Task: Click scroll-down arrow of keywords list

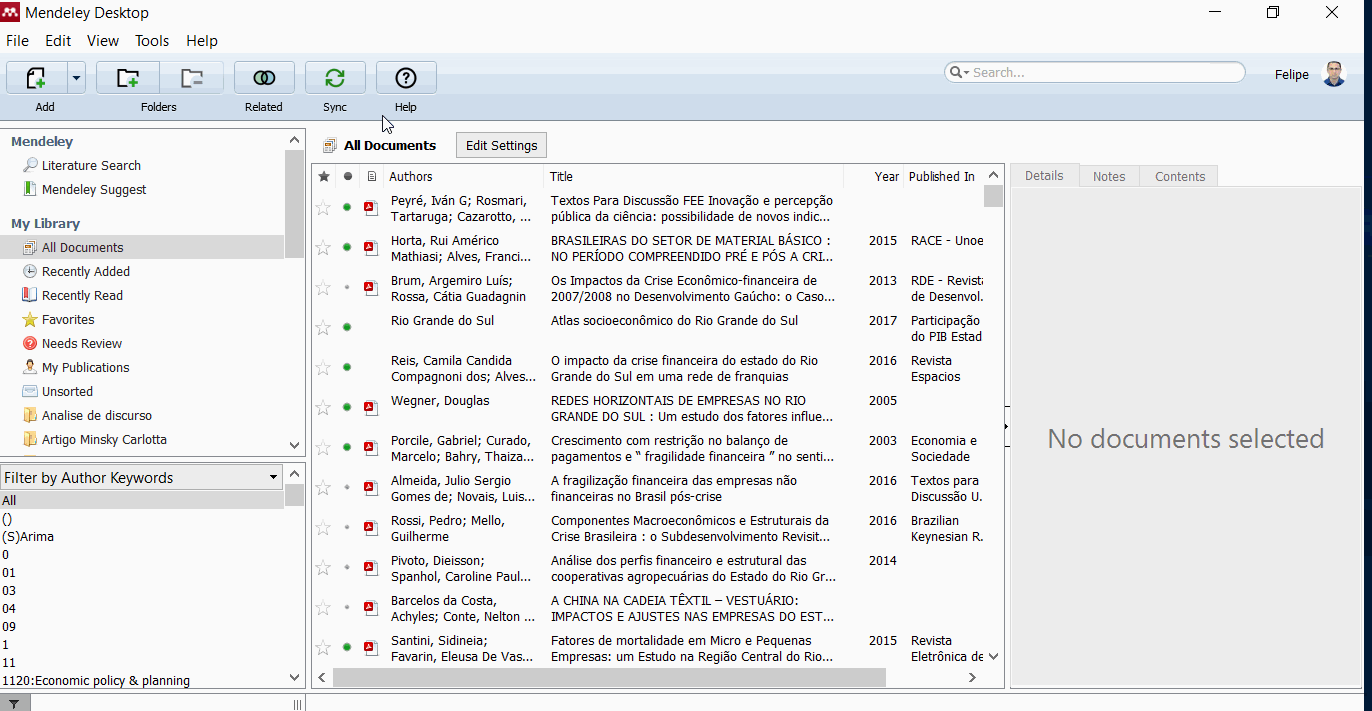Action: pyautogui.click(x=294, y=677)
